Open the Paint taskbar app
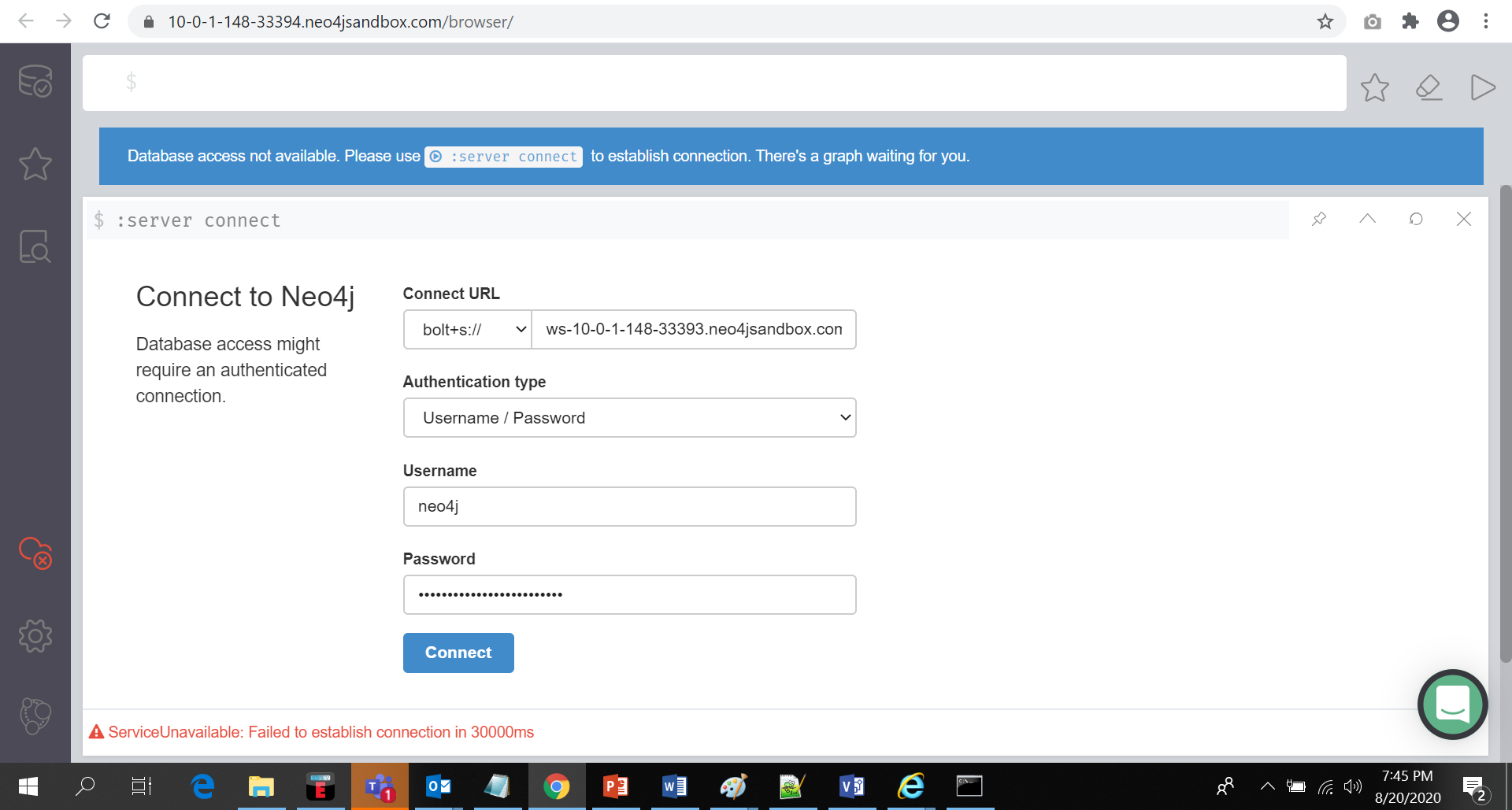1512x810 pixels. (x=733, y=786)
